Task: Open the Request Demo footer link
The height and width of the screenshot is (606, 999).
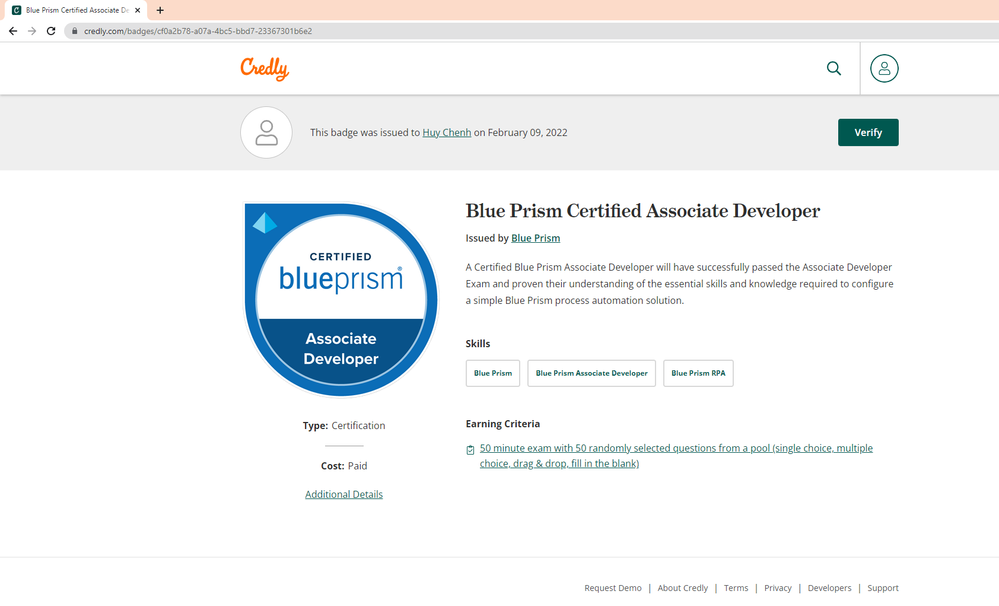Action: coord(613,588)
